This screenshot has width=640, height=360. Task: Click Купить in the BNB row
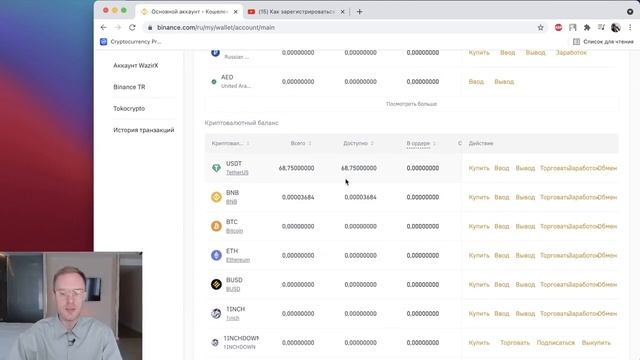tap(479, 197)
